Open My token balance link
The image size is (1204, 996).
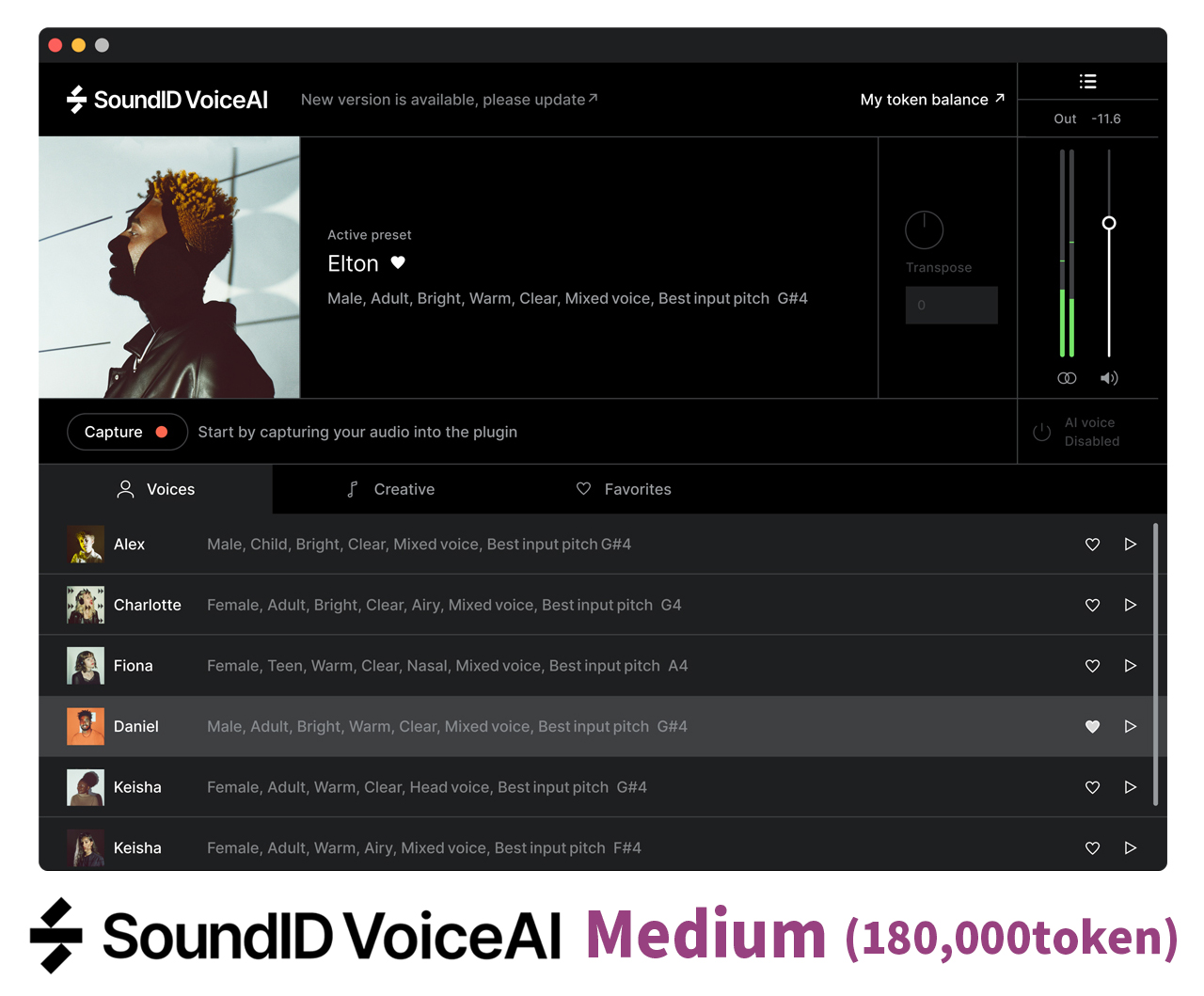[932, 100]
